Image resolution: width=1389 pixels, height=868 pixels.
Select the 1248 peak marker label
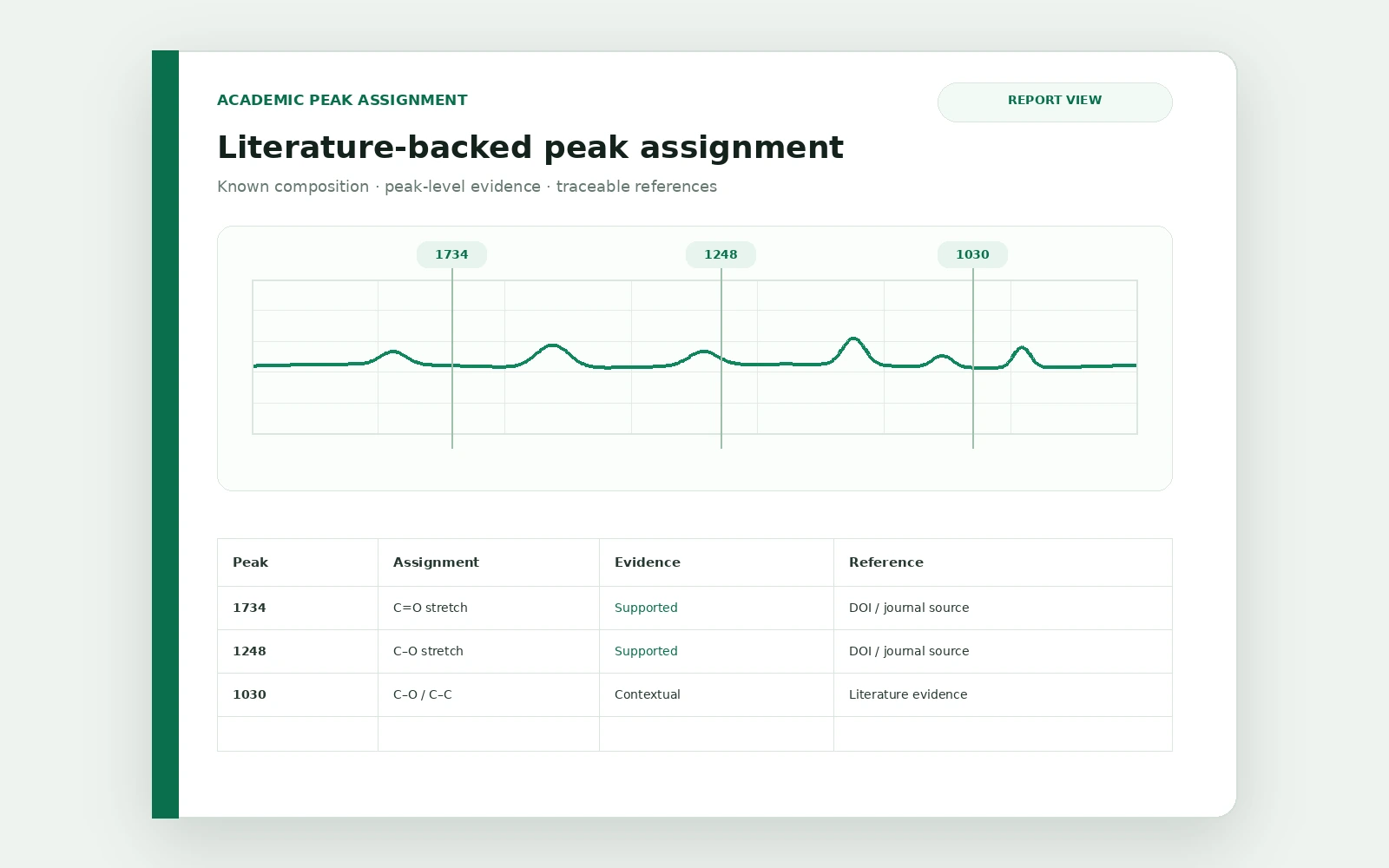[721, 254]
